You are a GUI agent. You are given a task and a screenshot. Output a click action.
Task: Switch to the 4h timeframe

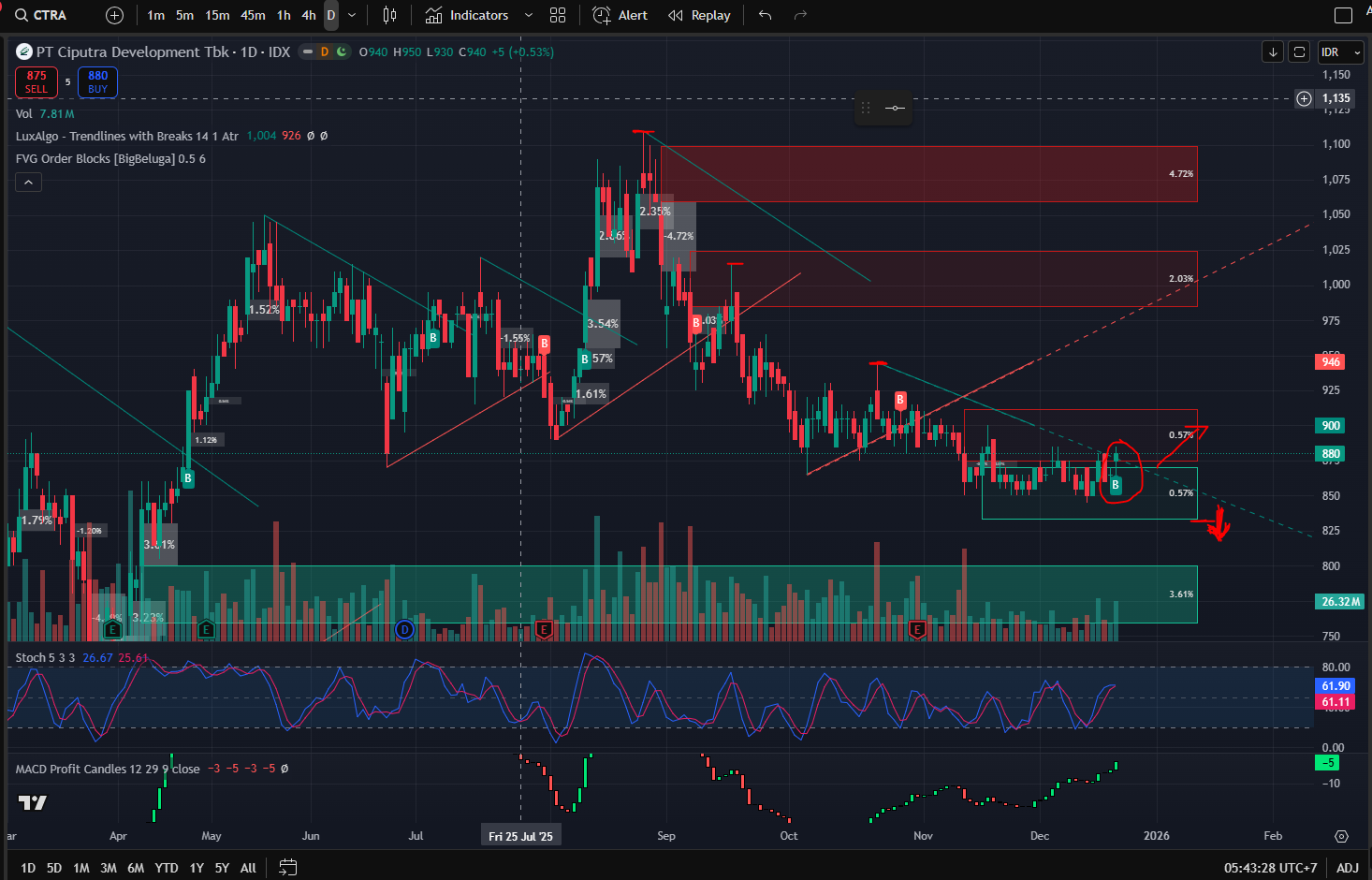coord(308,15)
